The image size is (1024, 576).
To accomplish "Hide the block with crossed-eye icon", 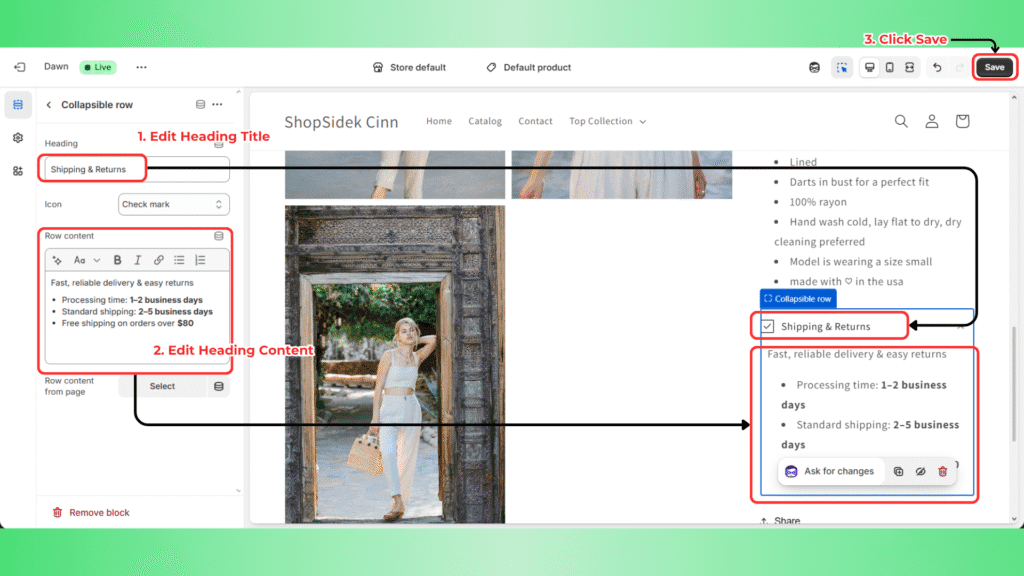I will click(920, 471).
